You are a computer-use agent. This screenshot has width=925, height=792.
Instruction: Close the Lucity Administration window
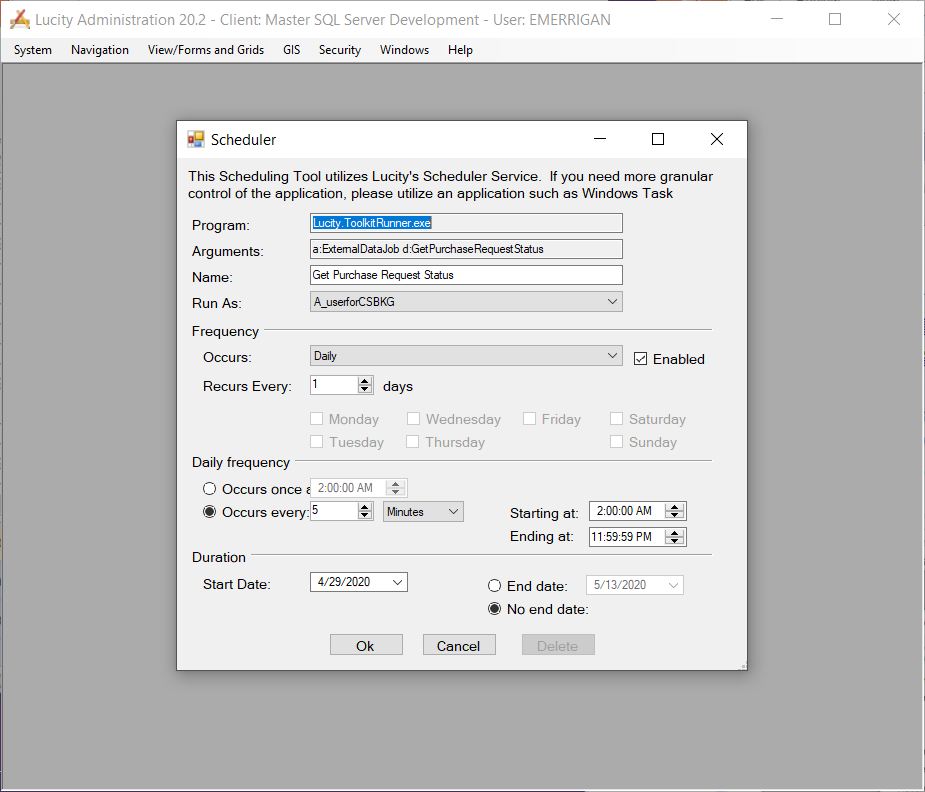coord(894,19)
